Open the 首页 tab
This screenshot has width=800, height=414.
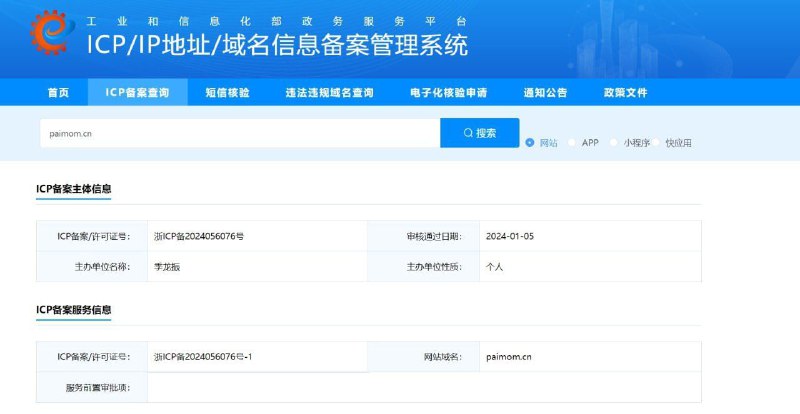(59, 92)
